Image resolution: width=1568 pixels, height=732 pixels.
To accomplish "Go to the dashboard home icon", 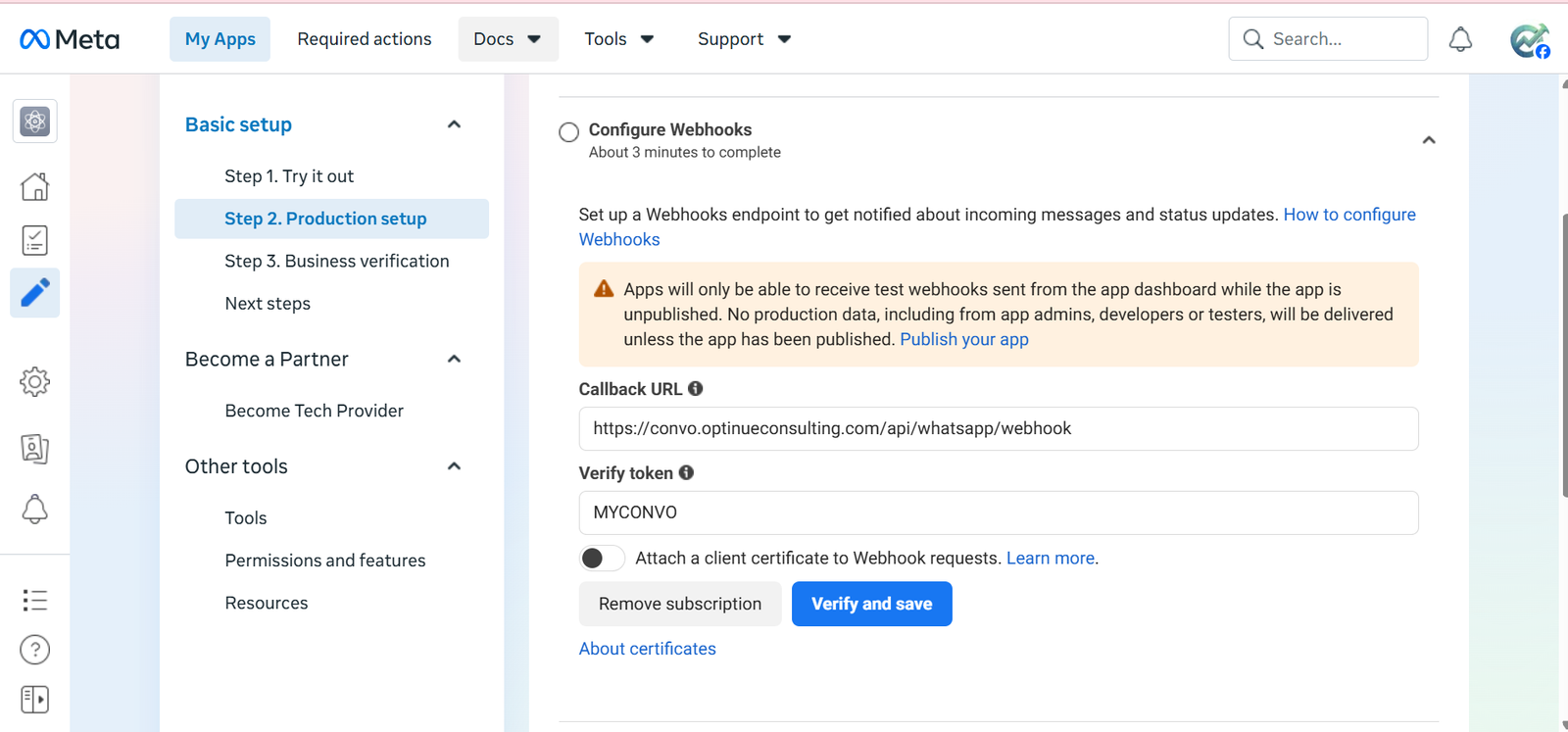I will 35,186.
